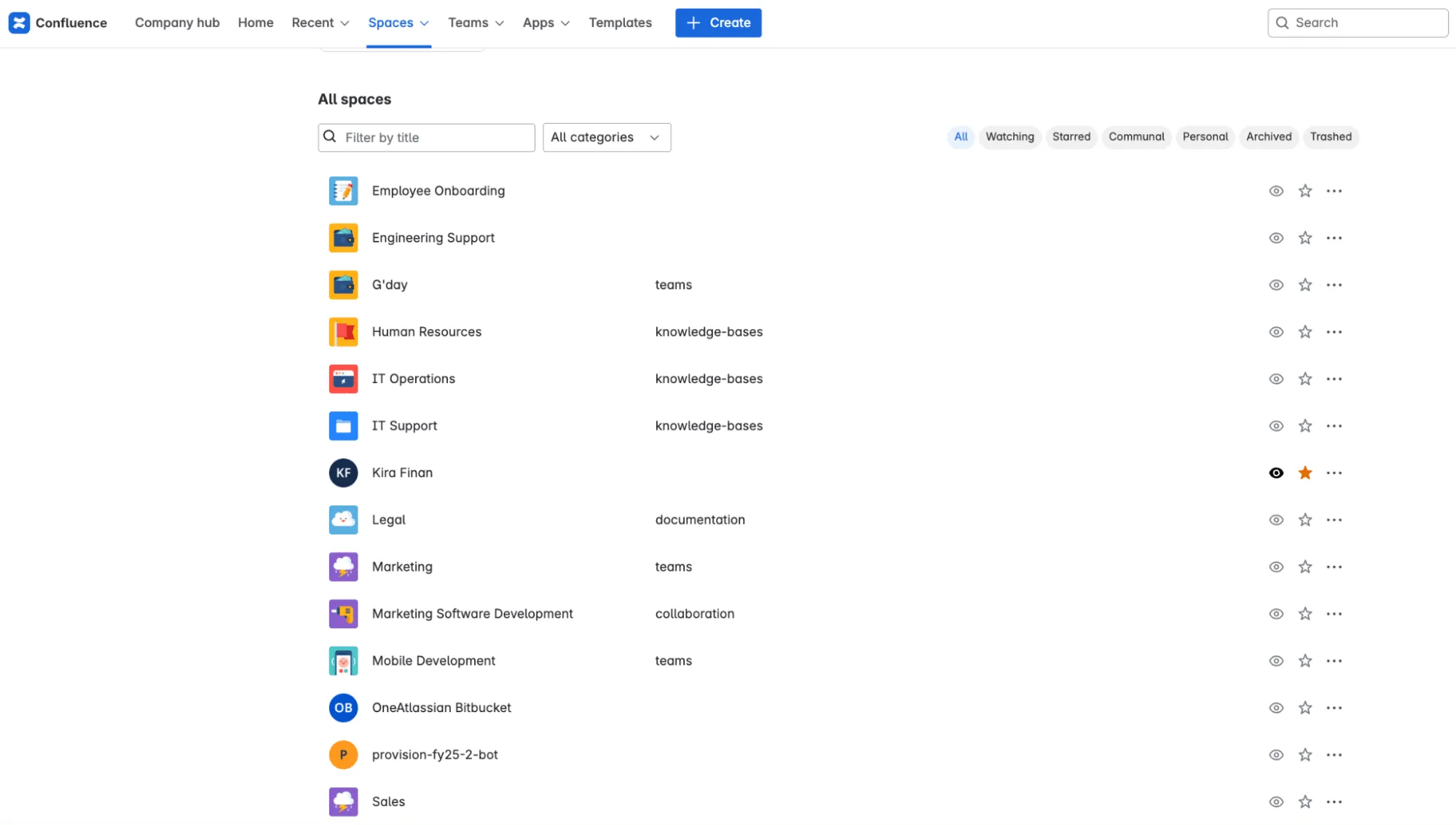1456x825 pixels.
Task: Watch the Mobile Development space
Action: [1275, 661]
